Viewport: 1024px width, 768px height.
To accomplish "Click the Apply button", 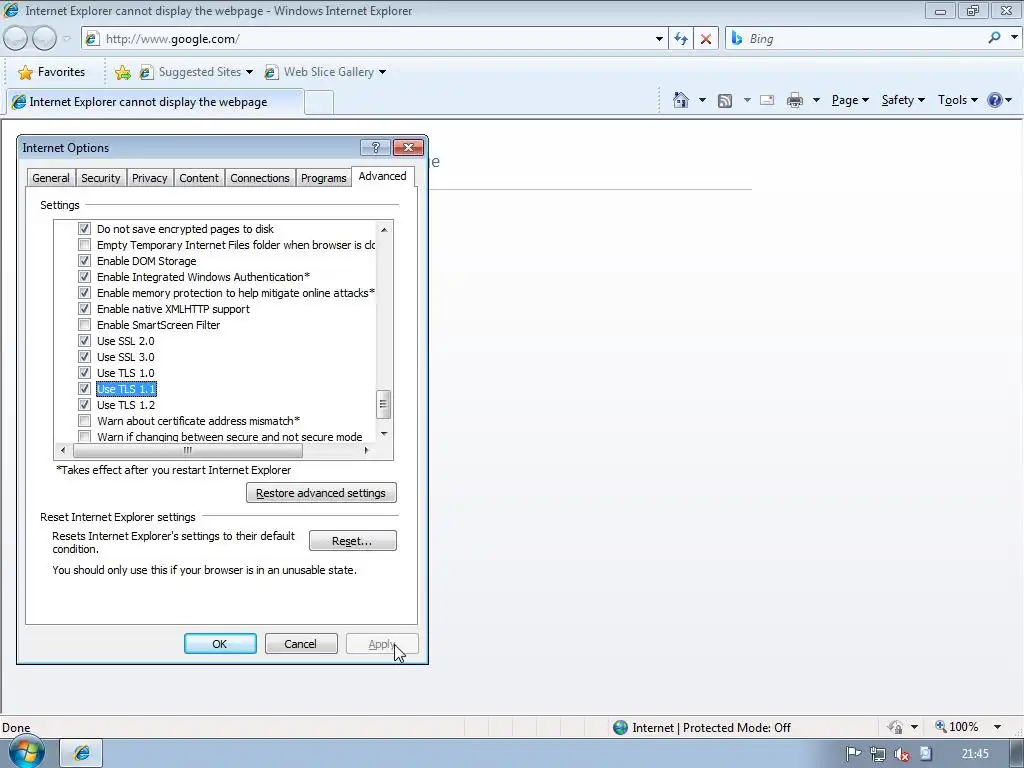I will 382,644.
